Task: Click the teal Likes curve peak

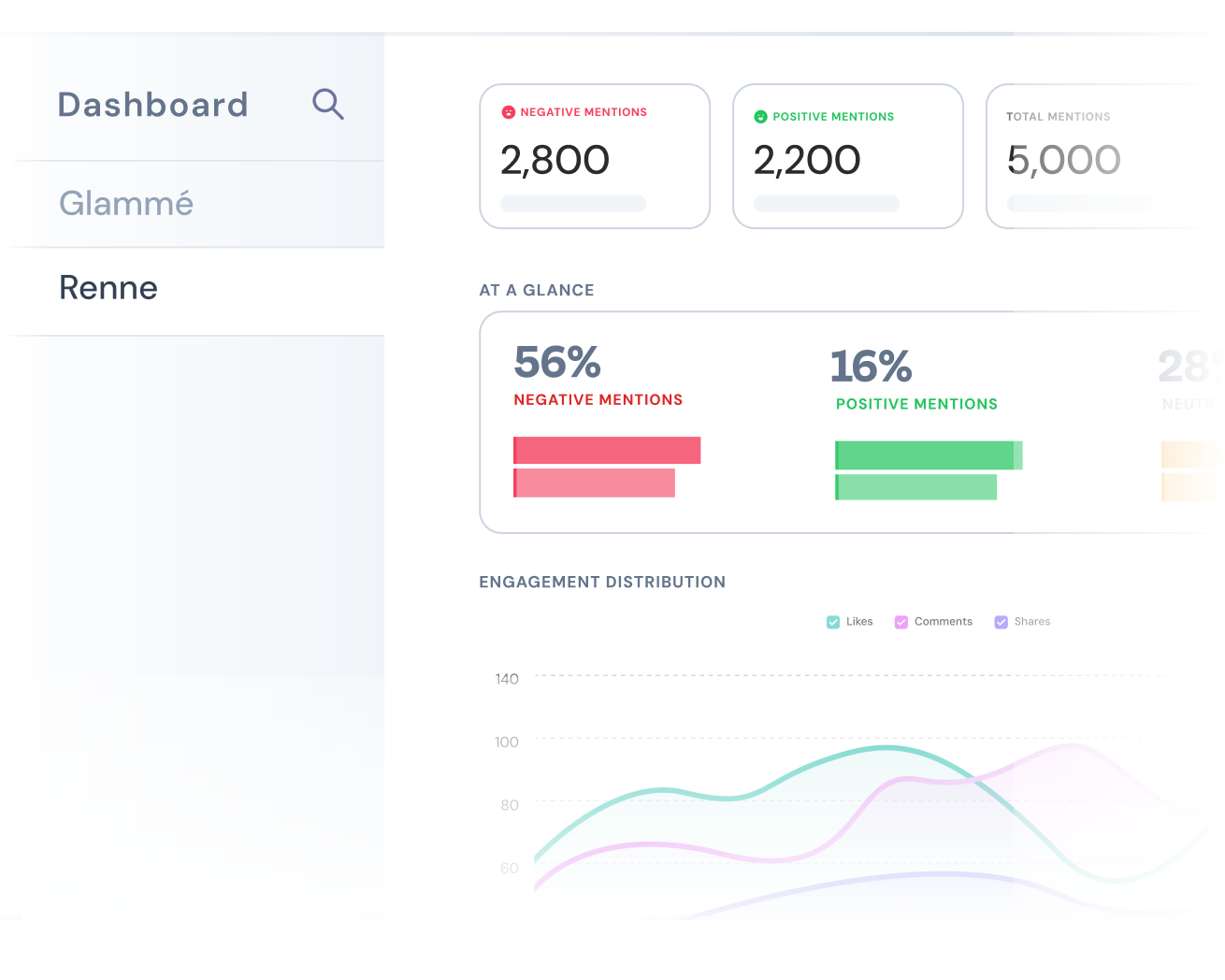Action: point(886,747)
